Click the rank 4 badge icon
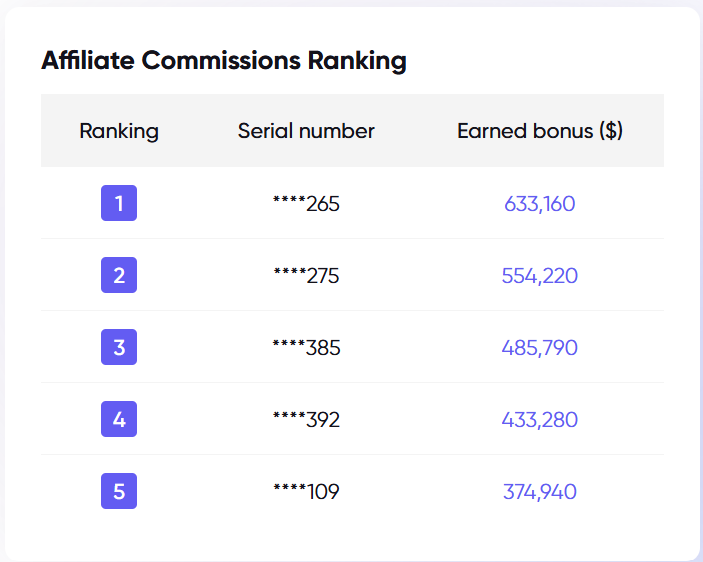 click(119, 420)
